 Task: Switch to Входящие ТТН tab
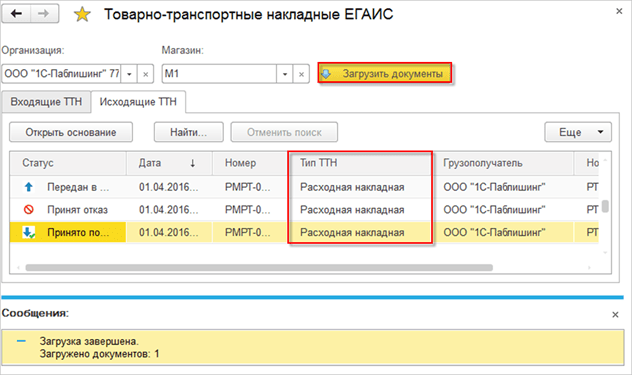[x=46, y=102]
